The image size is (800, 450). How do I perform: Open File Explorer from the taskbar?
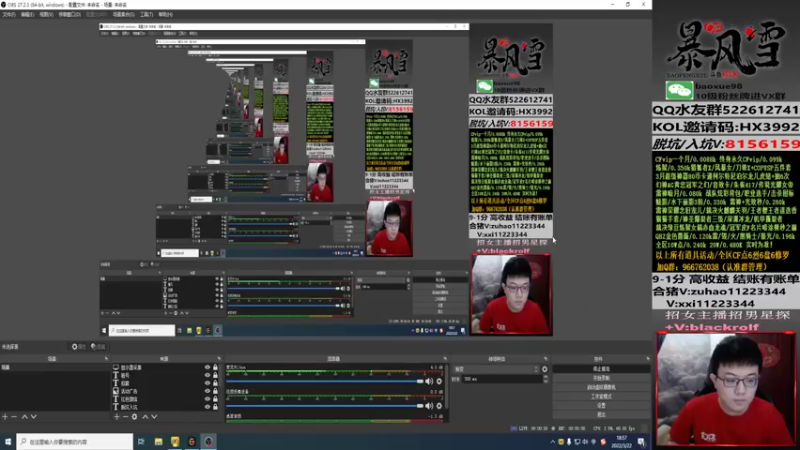(x=159, y=442)
